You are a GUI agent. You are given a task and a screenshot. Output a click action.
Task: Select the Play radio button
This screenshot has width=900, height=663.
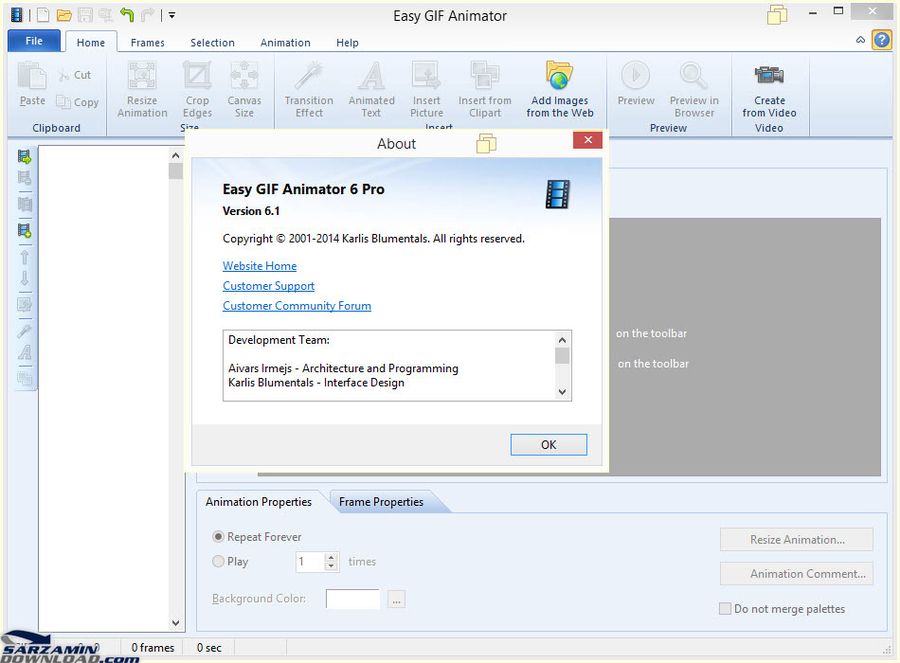point(218,561)
